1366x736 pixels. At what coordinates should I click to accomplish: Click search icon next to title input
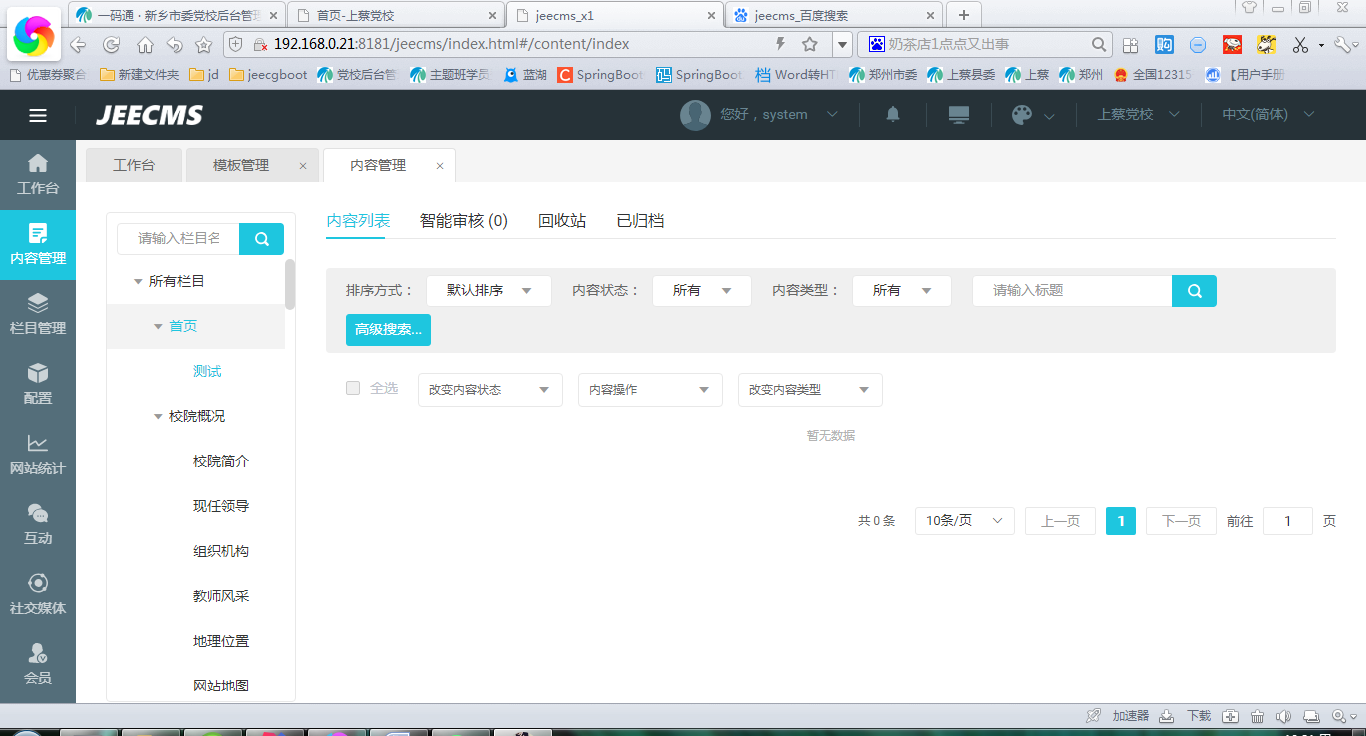coord(1194,291)
